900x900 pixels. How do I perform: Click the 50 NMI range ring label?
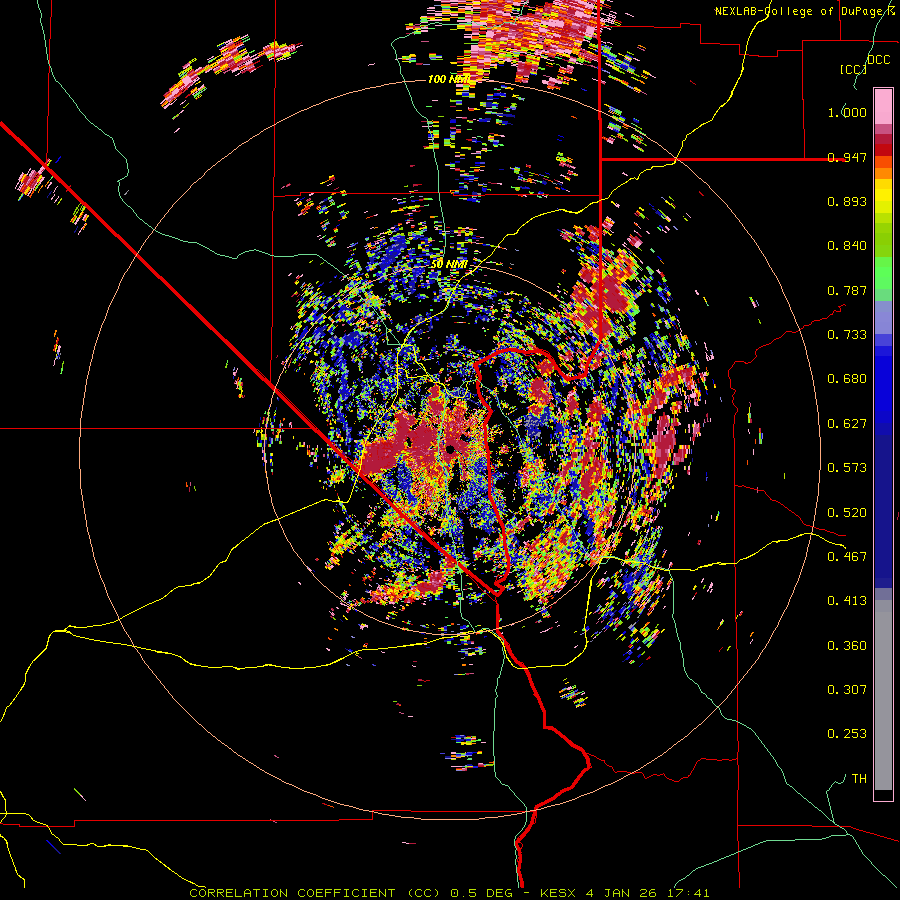click(449, 264)
